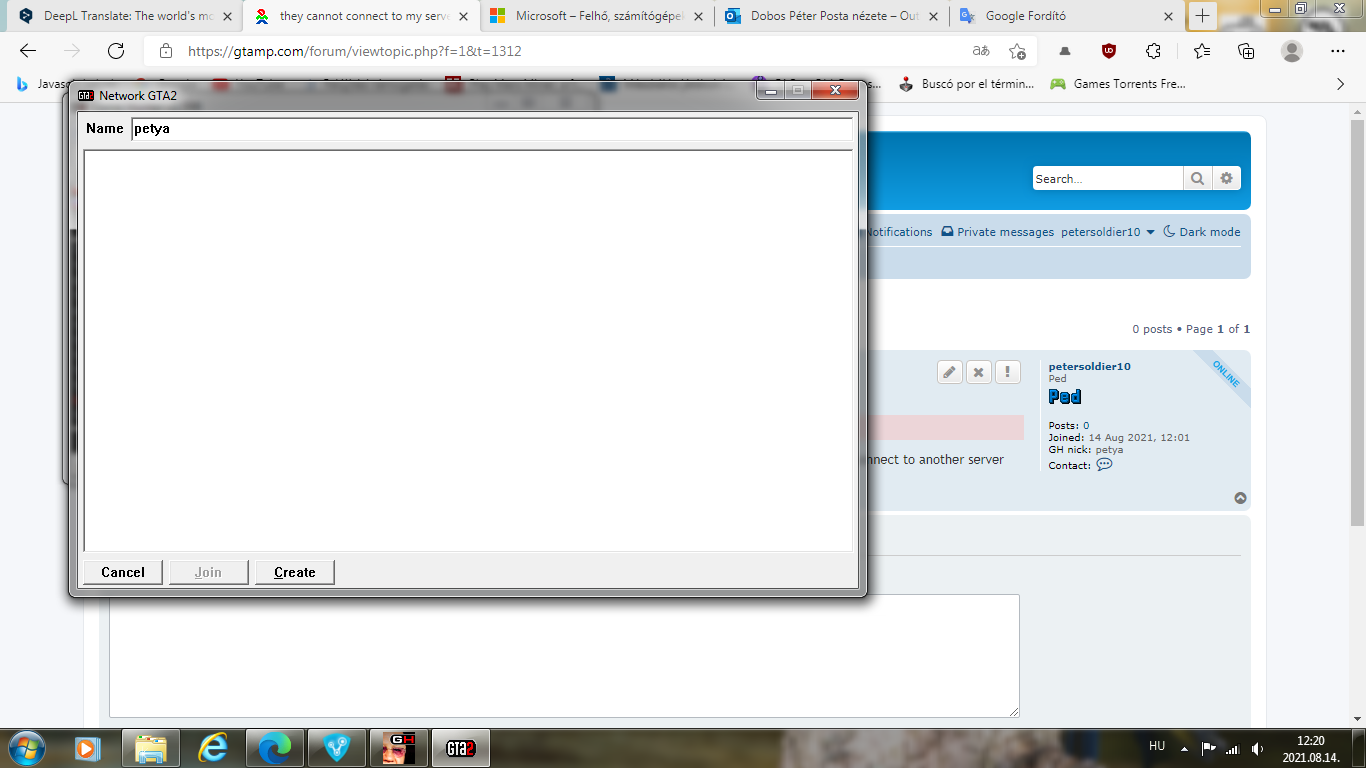Open advanced search gear icon

click(1227, 179)
